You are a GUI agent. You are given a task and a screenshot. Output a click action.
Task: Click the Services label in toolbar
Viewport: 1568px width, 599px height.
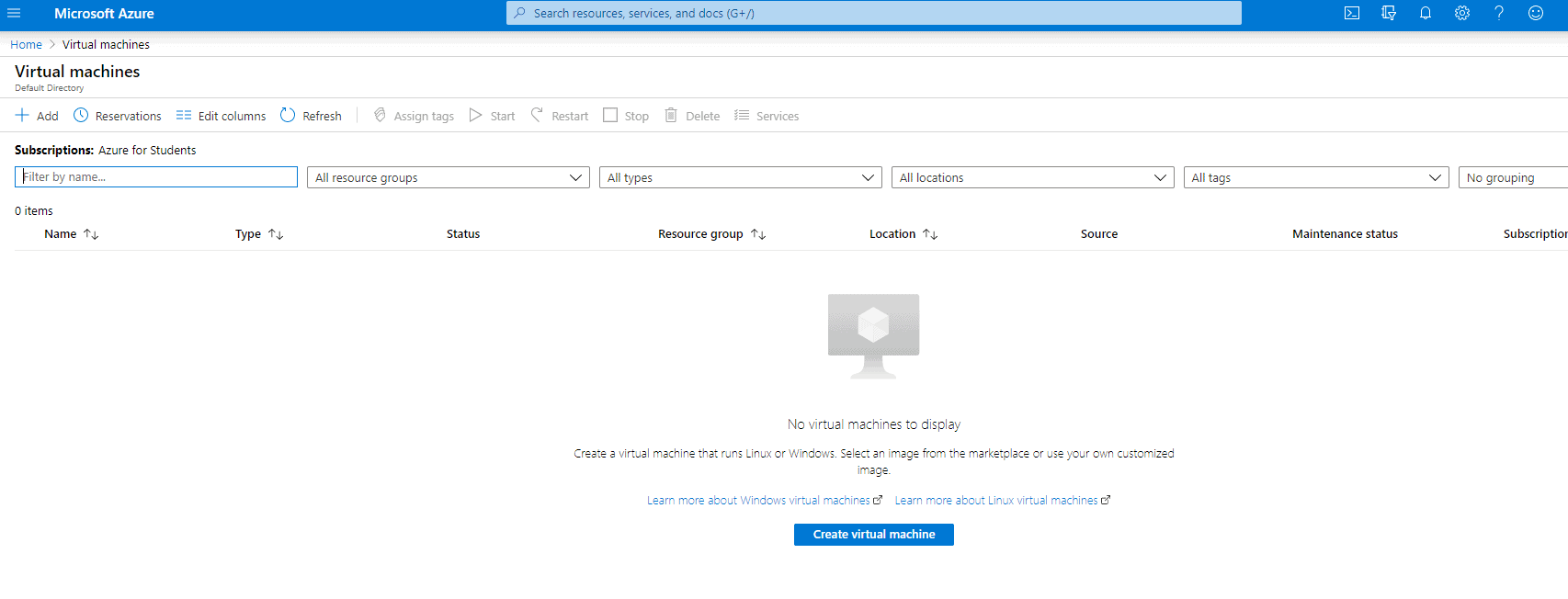778,116
